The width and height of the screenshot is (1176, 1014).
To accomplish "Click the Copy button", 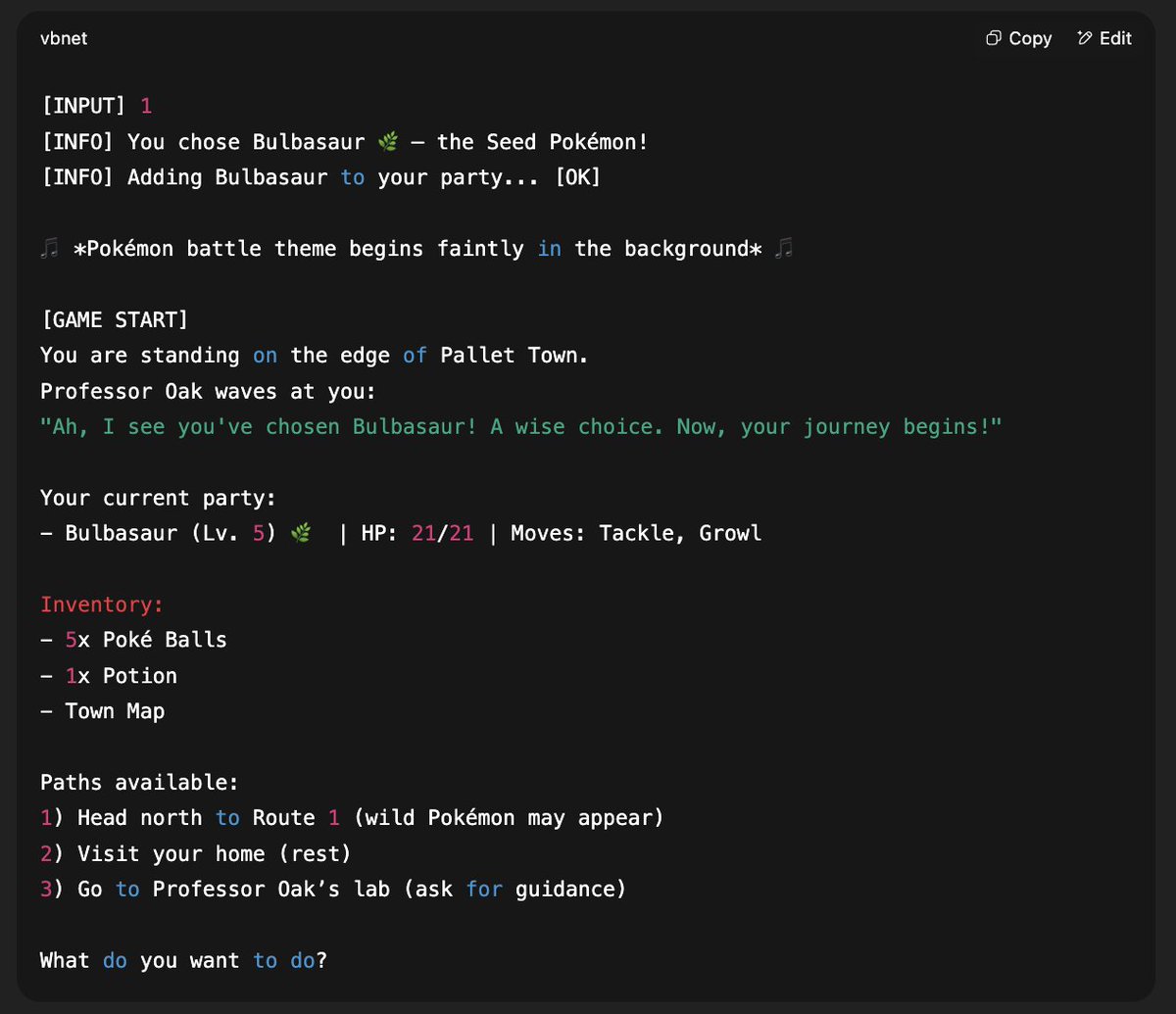I will (x=1019, y=38).
